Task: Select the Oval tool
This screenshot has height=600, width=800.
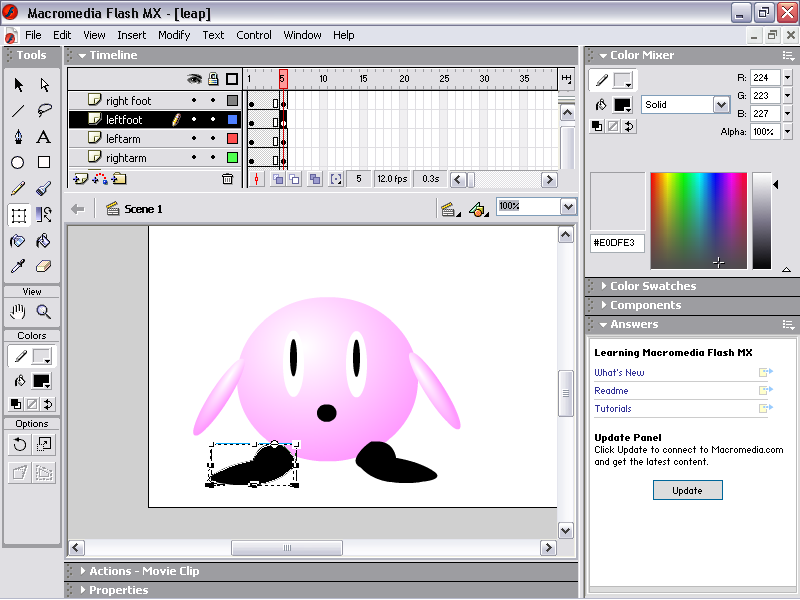Action: [18, 163]
